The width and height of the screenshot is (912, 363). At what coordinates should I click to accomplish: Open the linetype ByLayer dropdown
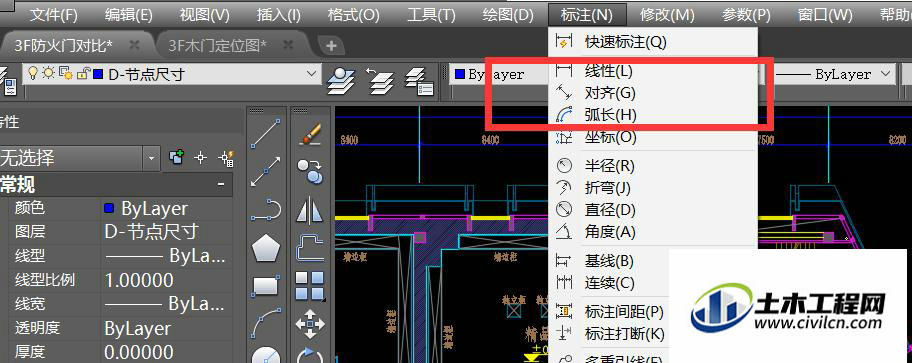[885, 74]
